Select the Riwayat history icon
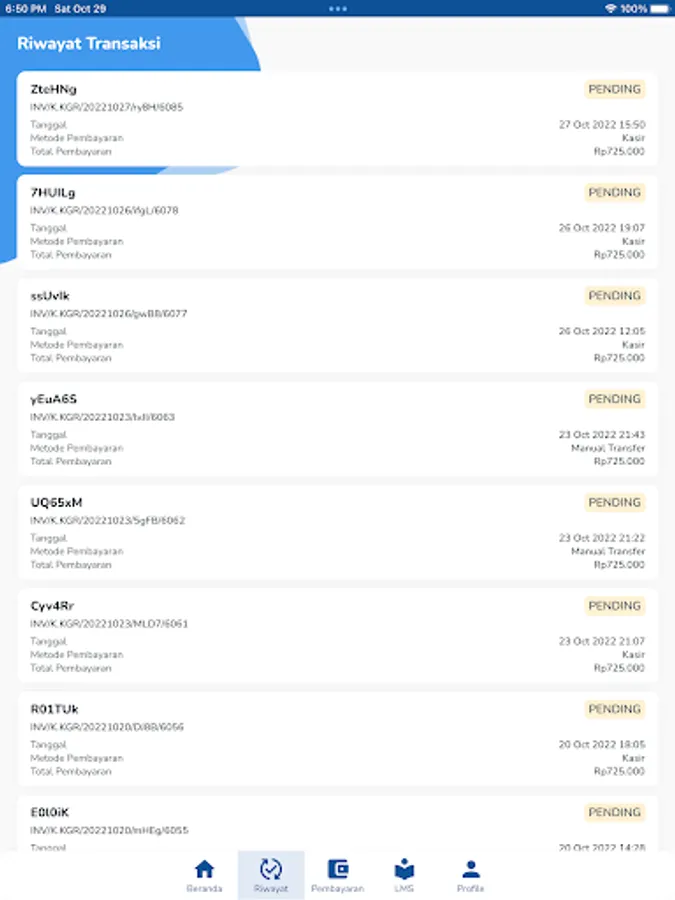 (270, 869)
